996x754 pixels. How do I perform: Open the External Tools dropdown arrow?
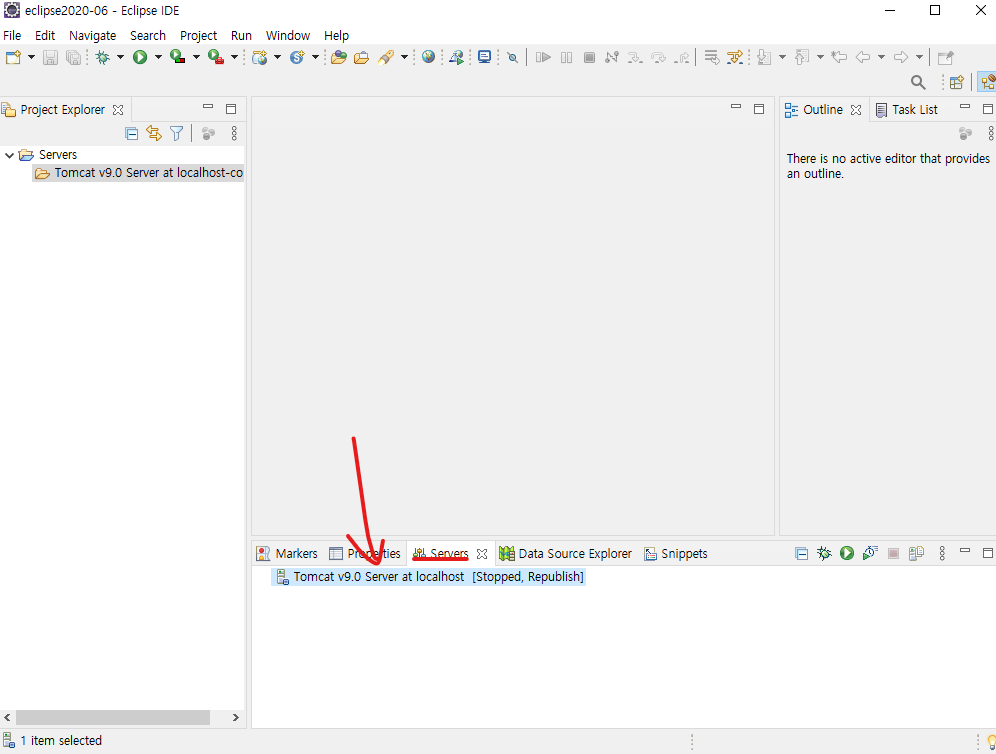234,57
